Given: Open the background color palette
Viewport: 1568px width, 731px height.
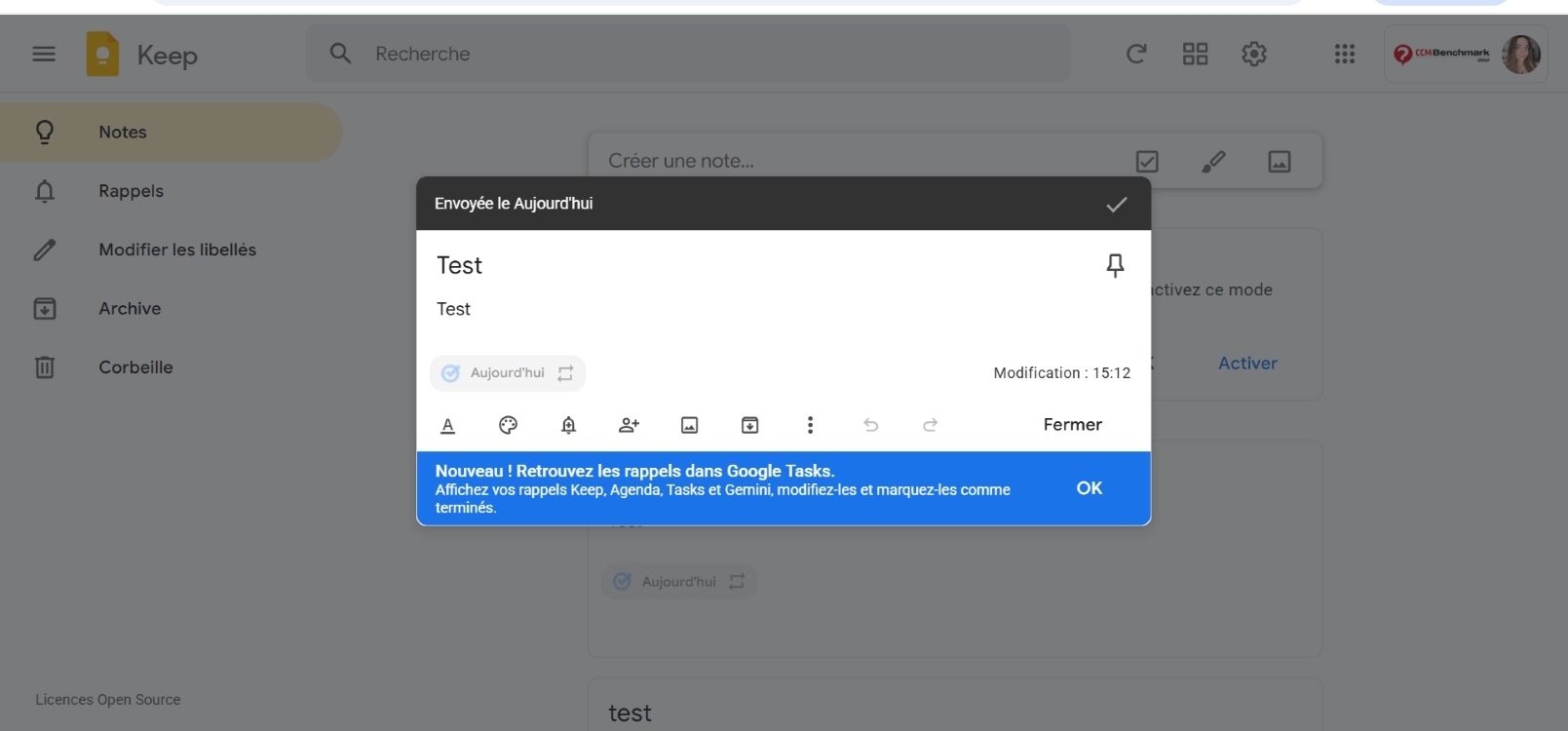Looking at the screenshot, I should (x=508, y=425).
